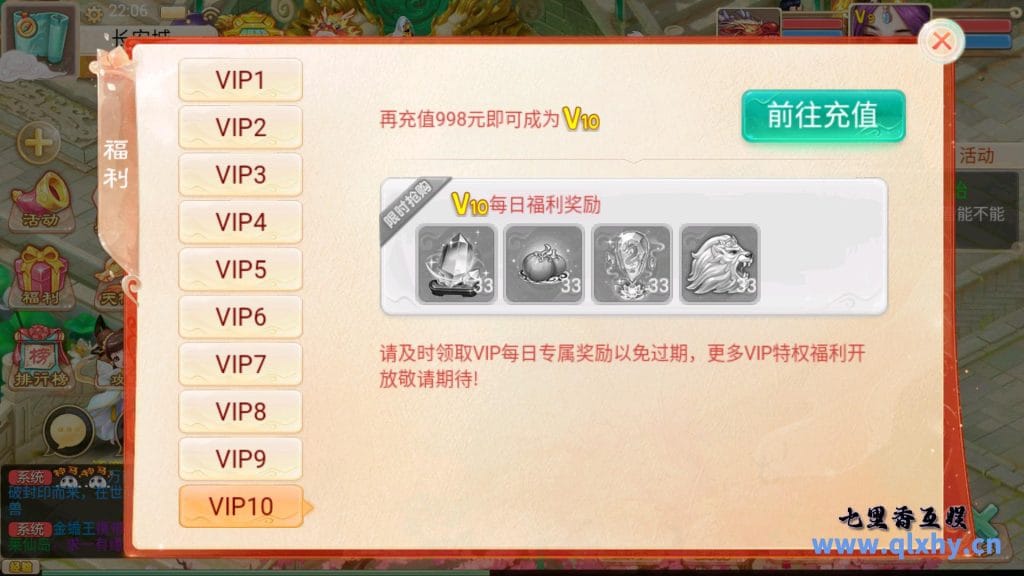This screenshot has width=1024, height=576.
Task: Select the VIP5 tab
Action: pyautogui.click(x=240, y=269)
